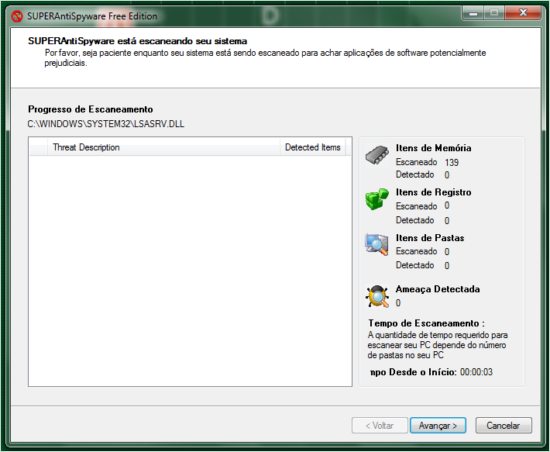Click the SUPERAntiSpyware logo icon in title bar
This screenshot has height=452, width=550.
[x=16, y=16]
